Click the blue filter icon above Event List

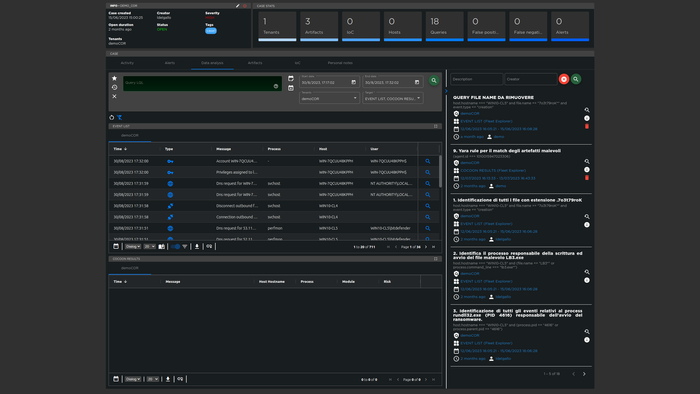[120, 117]
